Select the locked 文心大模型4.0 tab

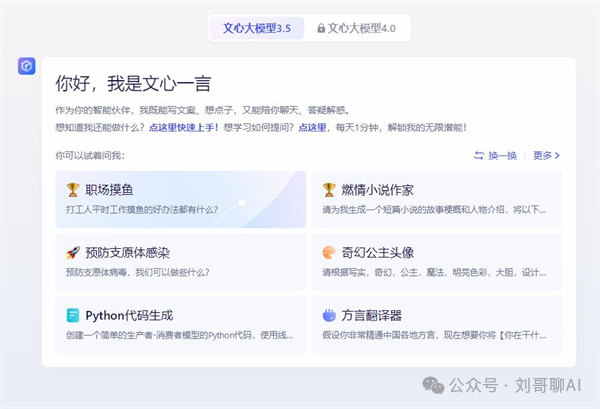click(x=356, y=28)
